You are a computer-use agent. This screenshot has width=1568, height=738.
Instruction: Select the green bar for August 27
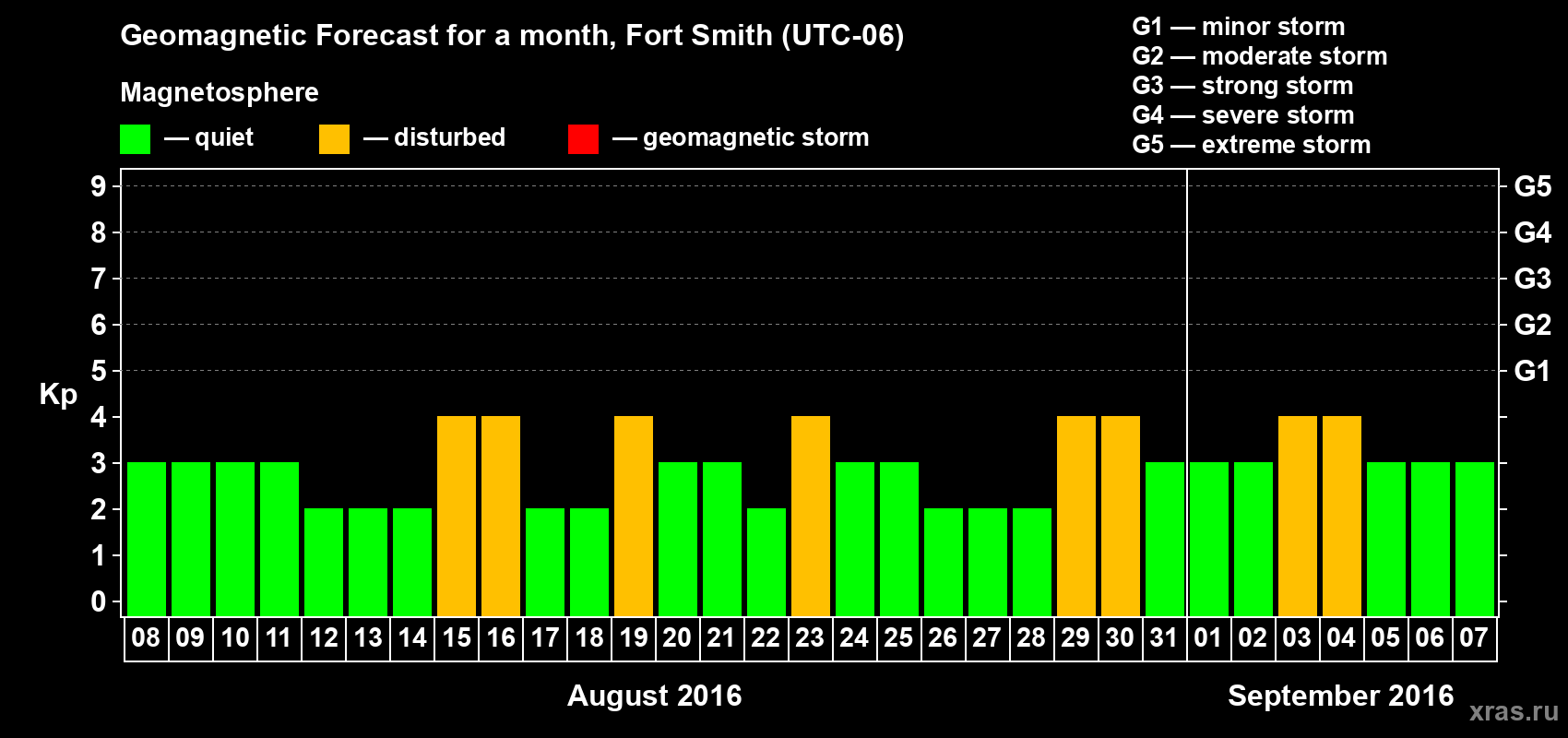click(988, 562)
